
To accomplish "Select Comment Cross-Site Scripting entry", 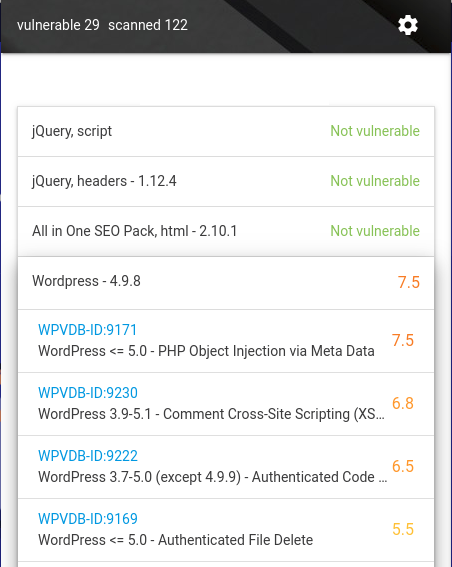I will (x=212, y=414).
